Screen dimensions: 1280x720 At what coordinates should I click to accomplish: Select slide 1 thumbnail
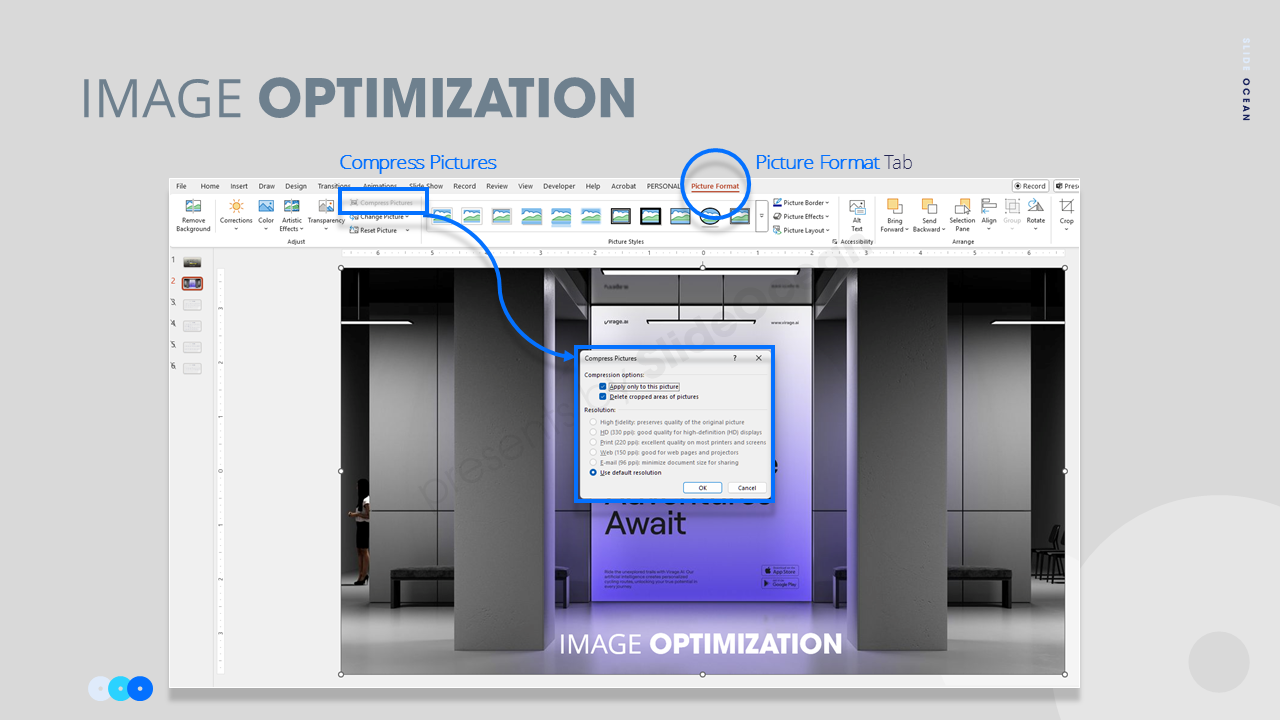192,262
